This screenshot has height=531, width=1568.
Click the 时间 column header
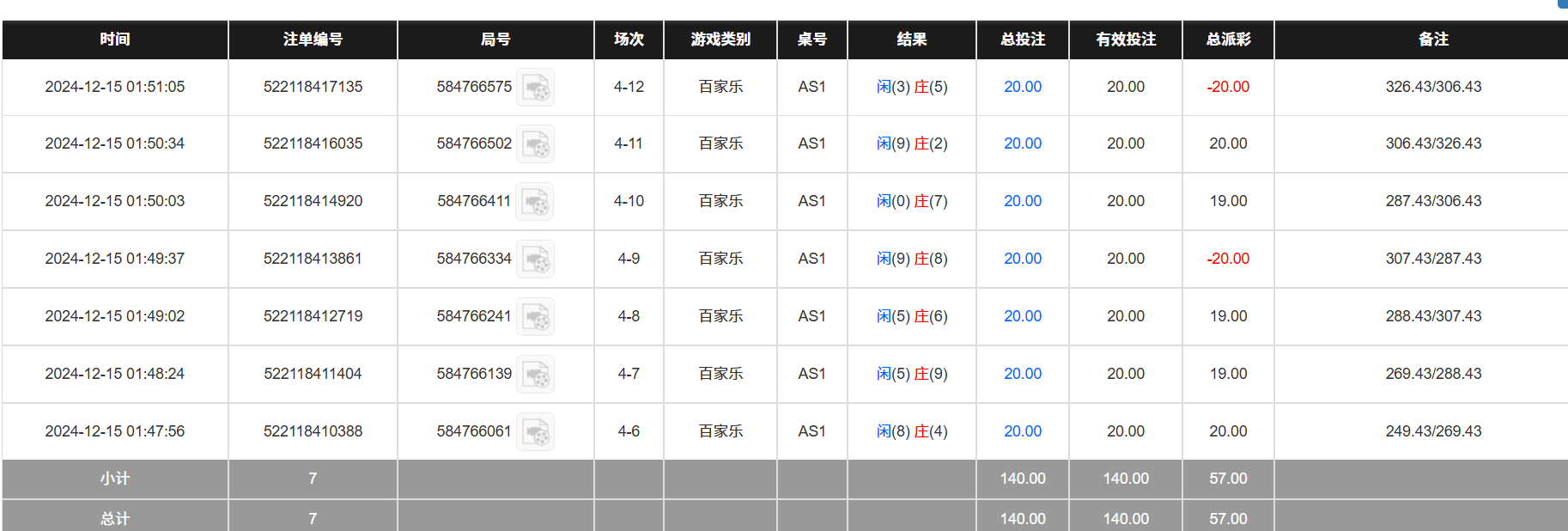point(115,40)
